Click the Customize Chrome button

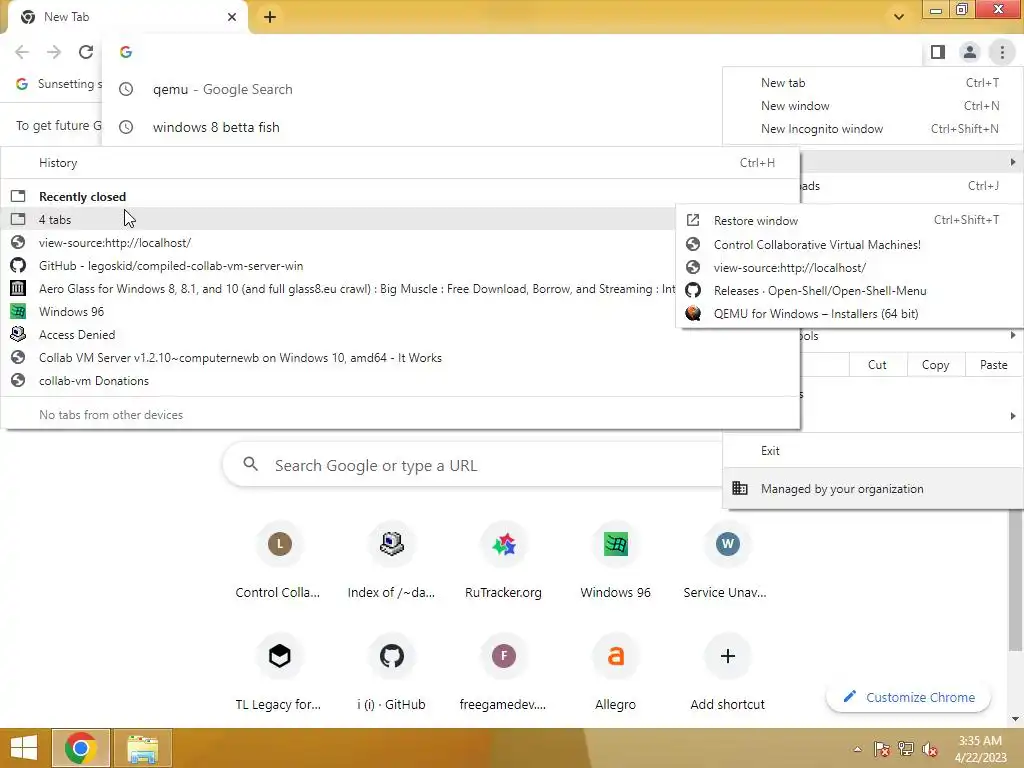click(x=908, y=697)
